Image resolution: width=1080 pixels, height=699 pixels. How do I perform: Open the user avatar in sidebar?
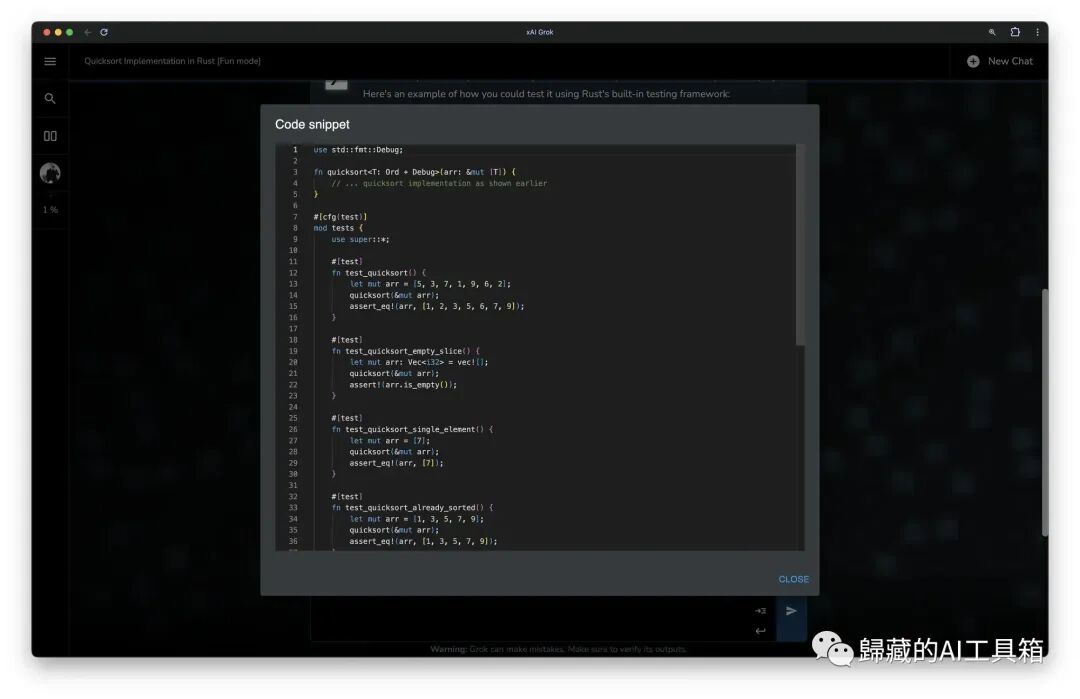(x=50, y=173)
